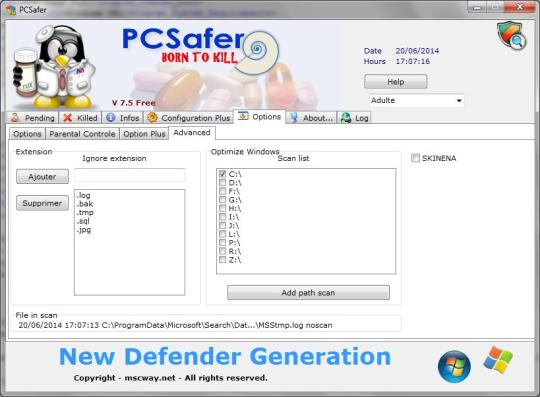This screenshot has width=540, height=397.
Task: Check the Z:\ drive checkbox
Action: (x=222, y=260)
